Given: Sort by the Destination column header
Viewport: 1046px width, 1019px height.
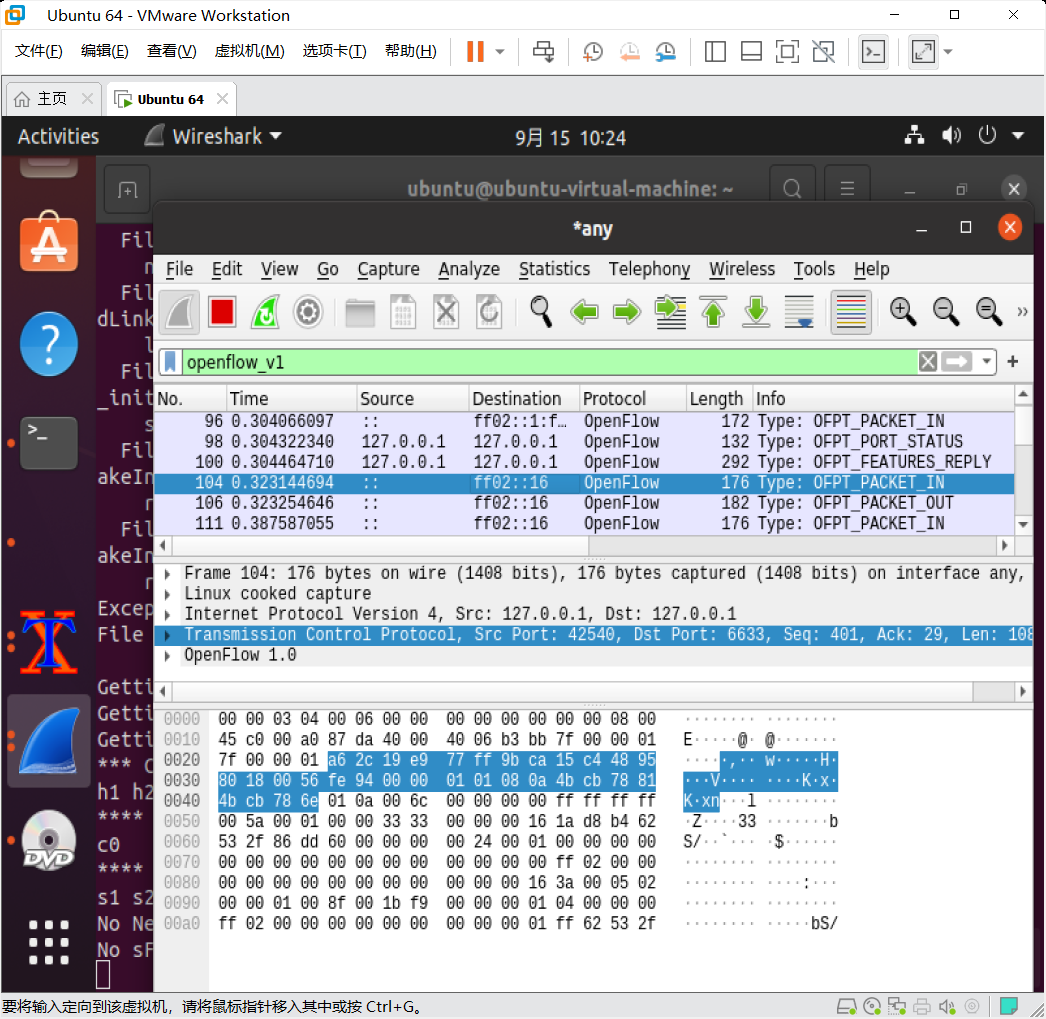Looking at the screenshot, I should click(523, 399).
